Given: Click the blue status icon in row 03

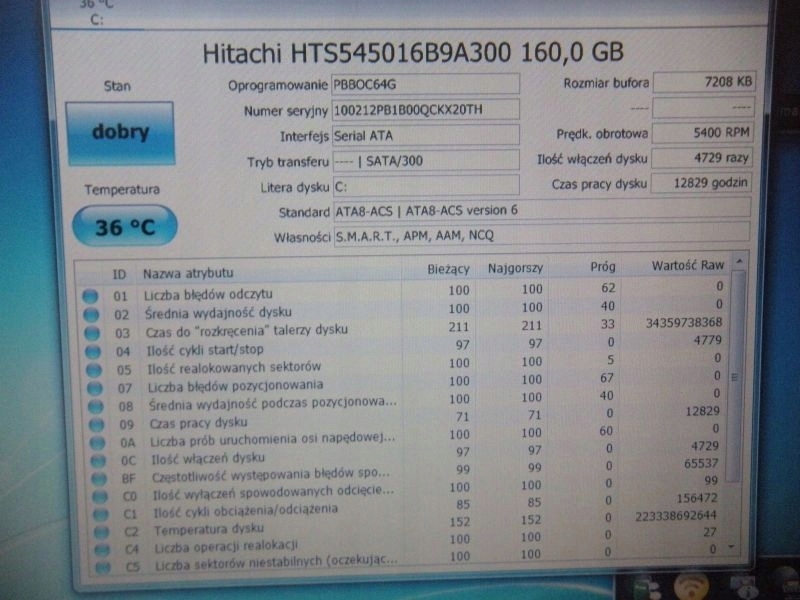Looking at the screenshot, I should point(92,333).
